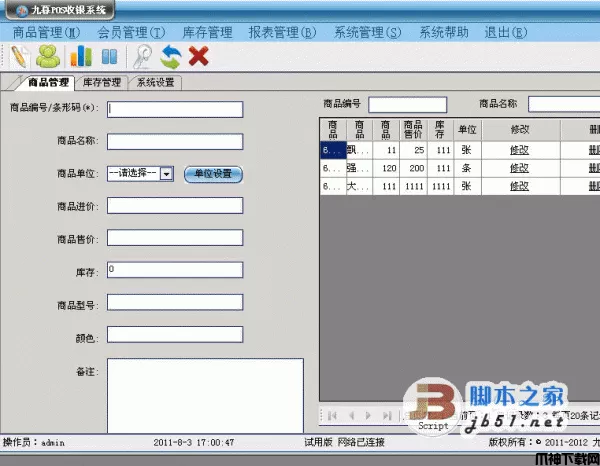Go to first page in pager
This screenshot has height=466, width=600.
click(332, 415)
